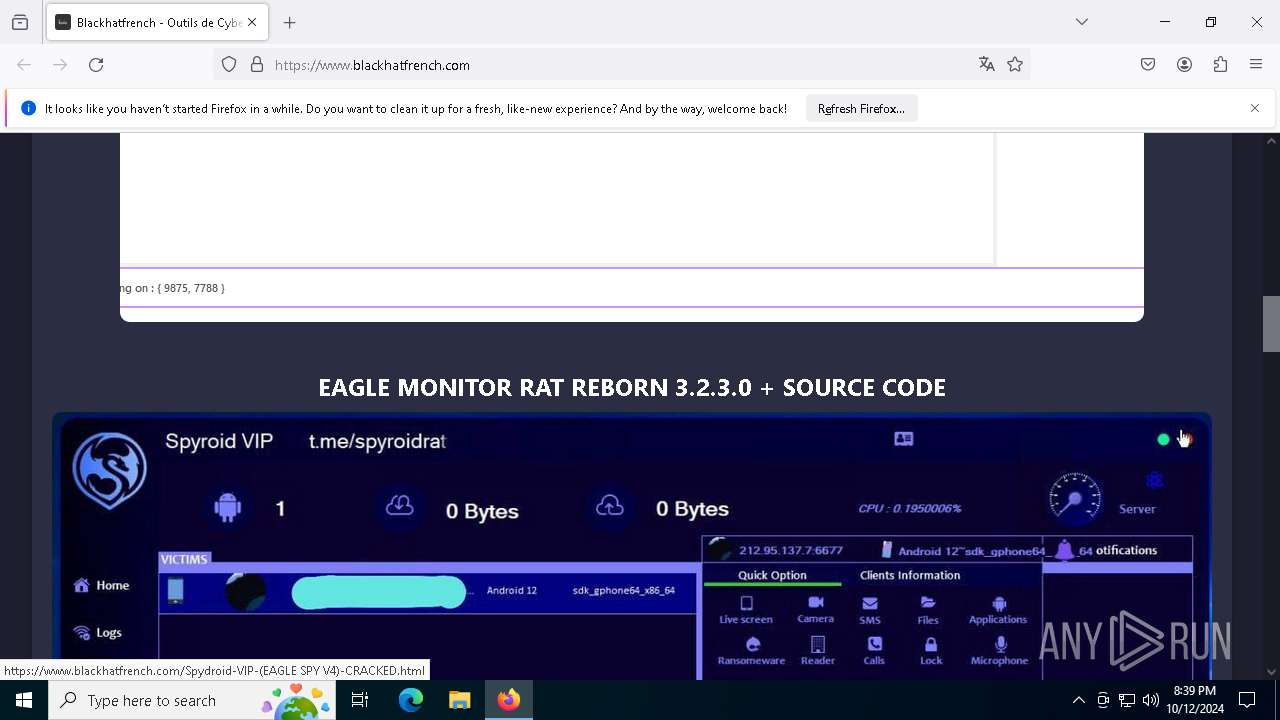Click the 212.95.137.7:6677 address
This screenshot has width=1280, height=720.
point(790,550)
